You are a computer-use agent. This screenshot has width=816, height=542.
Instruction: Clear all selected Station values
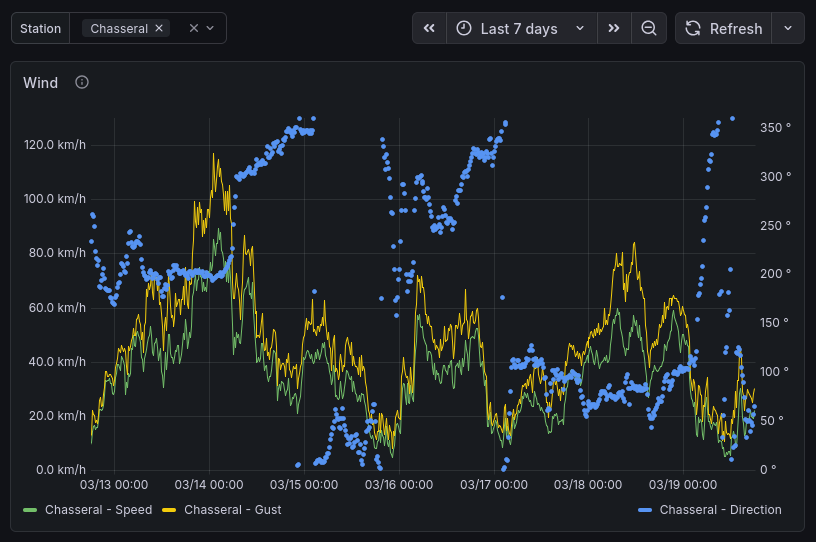[194, 28]
